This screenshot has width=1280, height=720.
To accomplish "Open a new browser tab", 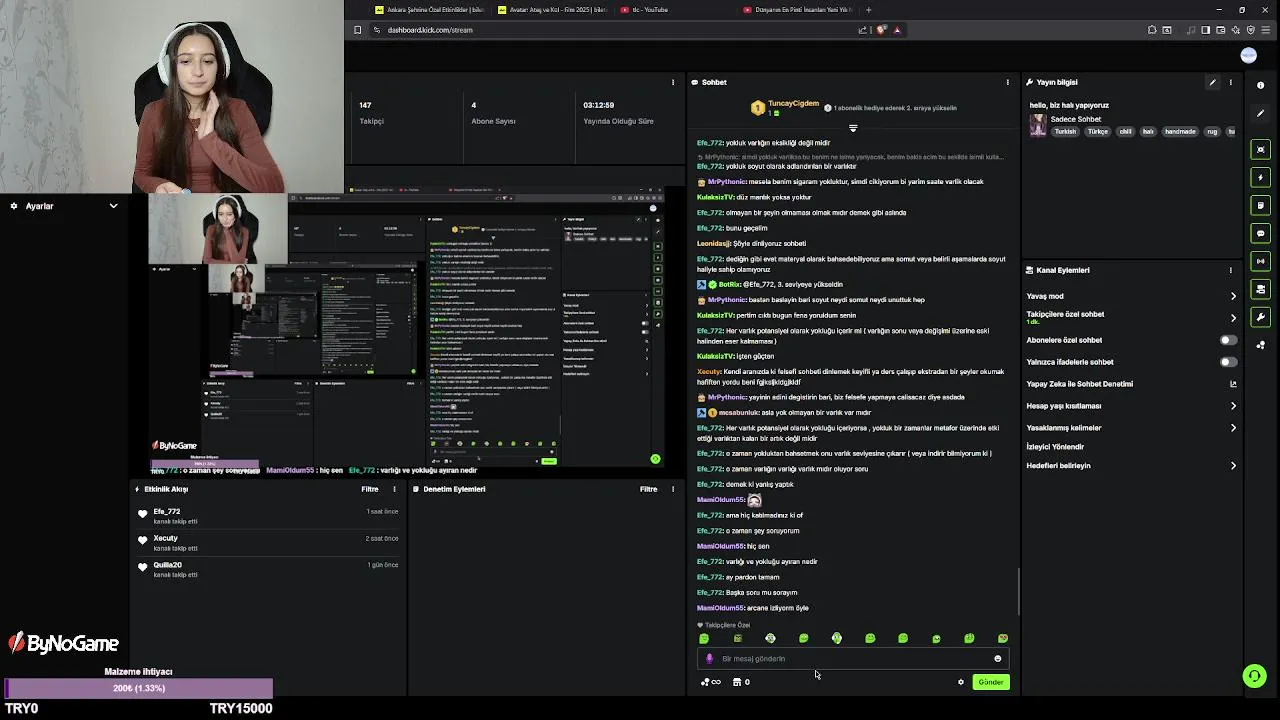I will tap(868, 10).
